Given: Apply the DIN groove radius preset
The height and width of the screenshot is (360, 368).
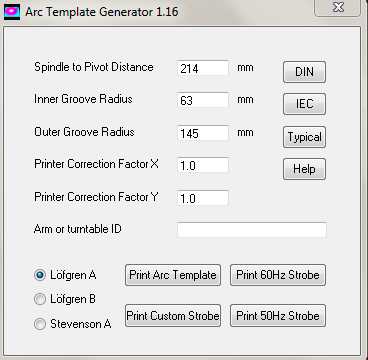Looking at the screenshot, I should pyautogui.click(x=304, y=72).
